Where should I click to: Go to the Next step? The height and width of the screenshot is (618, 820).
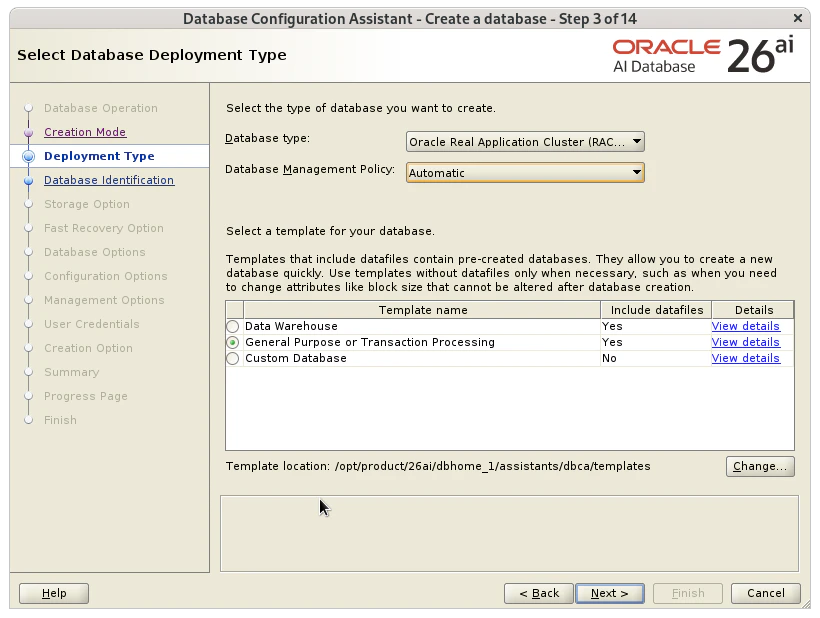point(610,593)
